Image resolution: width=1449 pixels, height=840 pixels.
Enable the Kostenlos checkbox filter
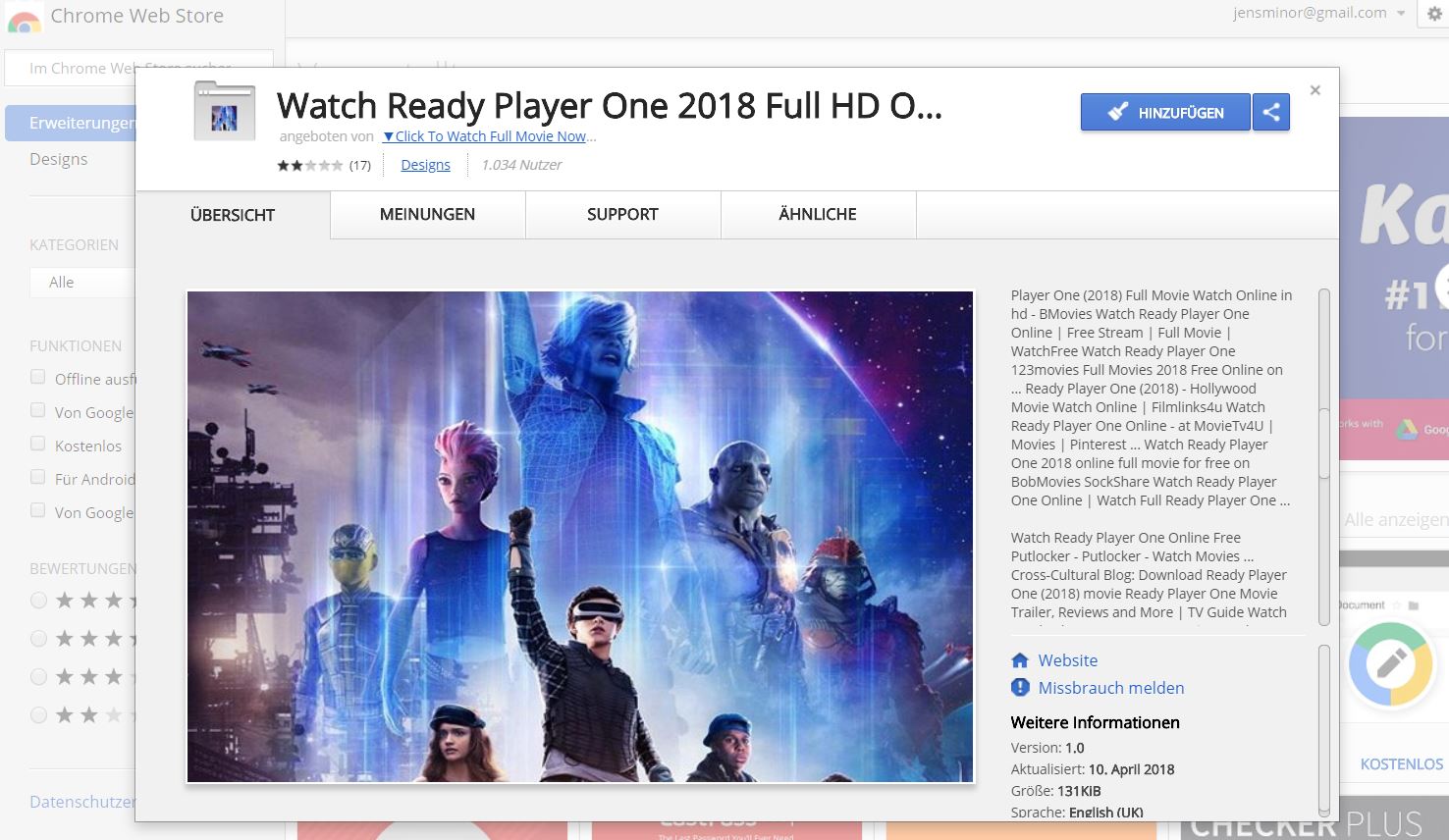click(x=38, y=444)
